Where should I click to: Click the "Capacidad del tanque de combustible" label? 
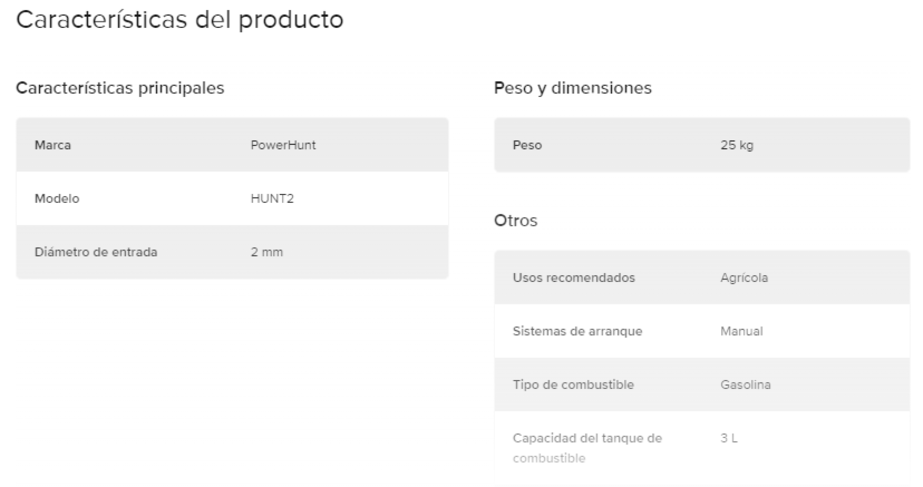point(586,447)
